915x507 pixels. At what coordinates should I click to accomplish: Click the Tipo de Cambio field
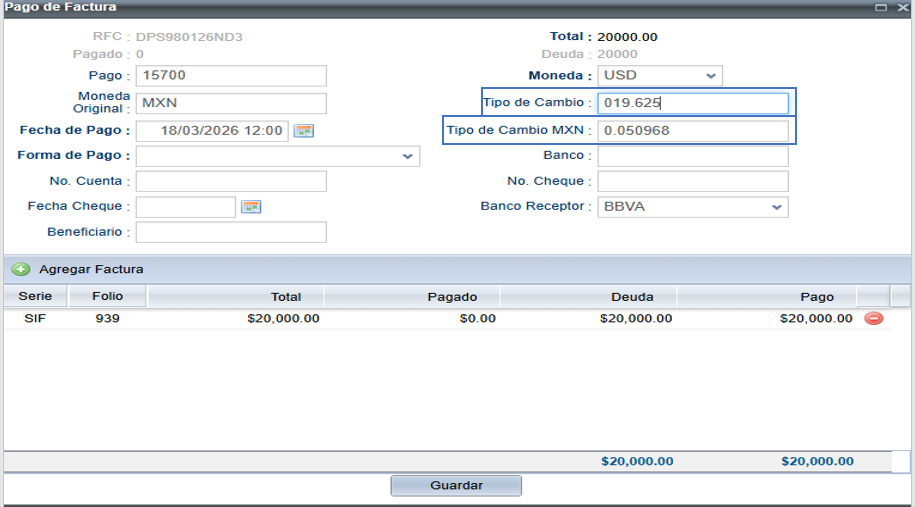coord(692,103)
